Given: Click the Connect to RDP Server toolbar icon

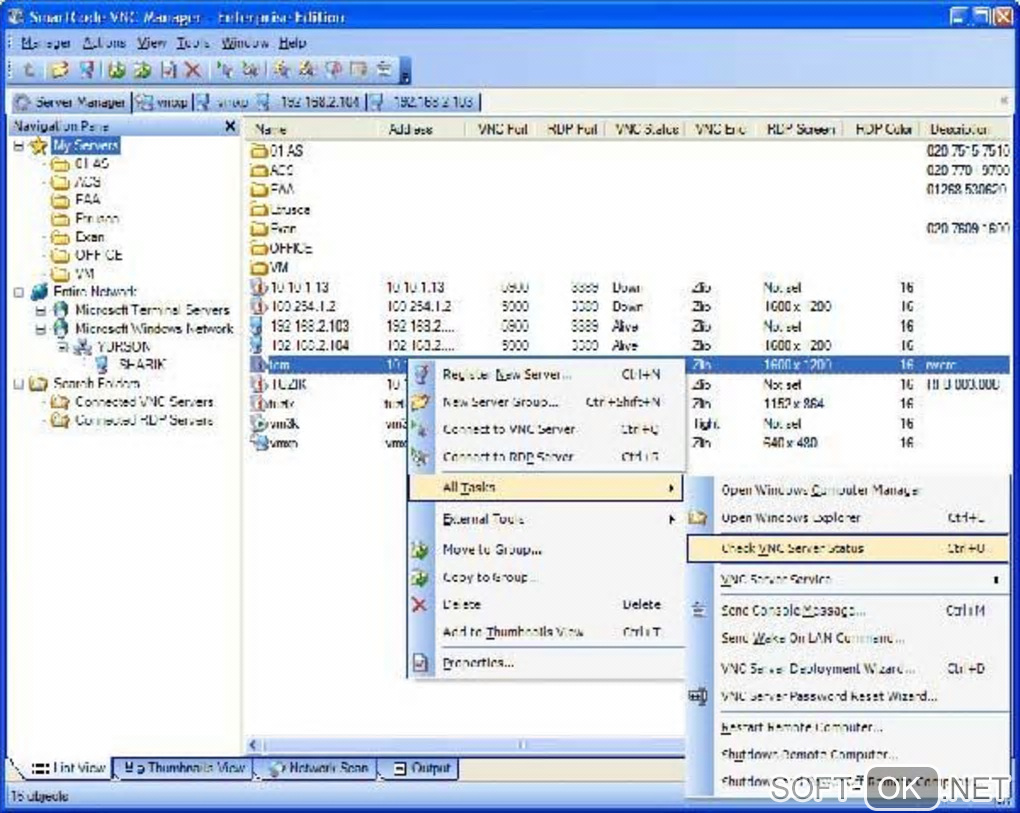Looking at the screenshot, I should (x=250, y=69).
